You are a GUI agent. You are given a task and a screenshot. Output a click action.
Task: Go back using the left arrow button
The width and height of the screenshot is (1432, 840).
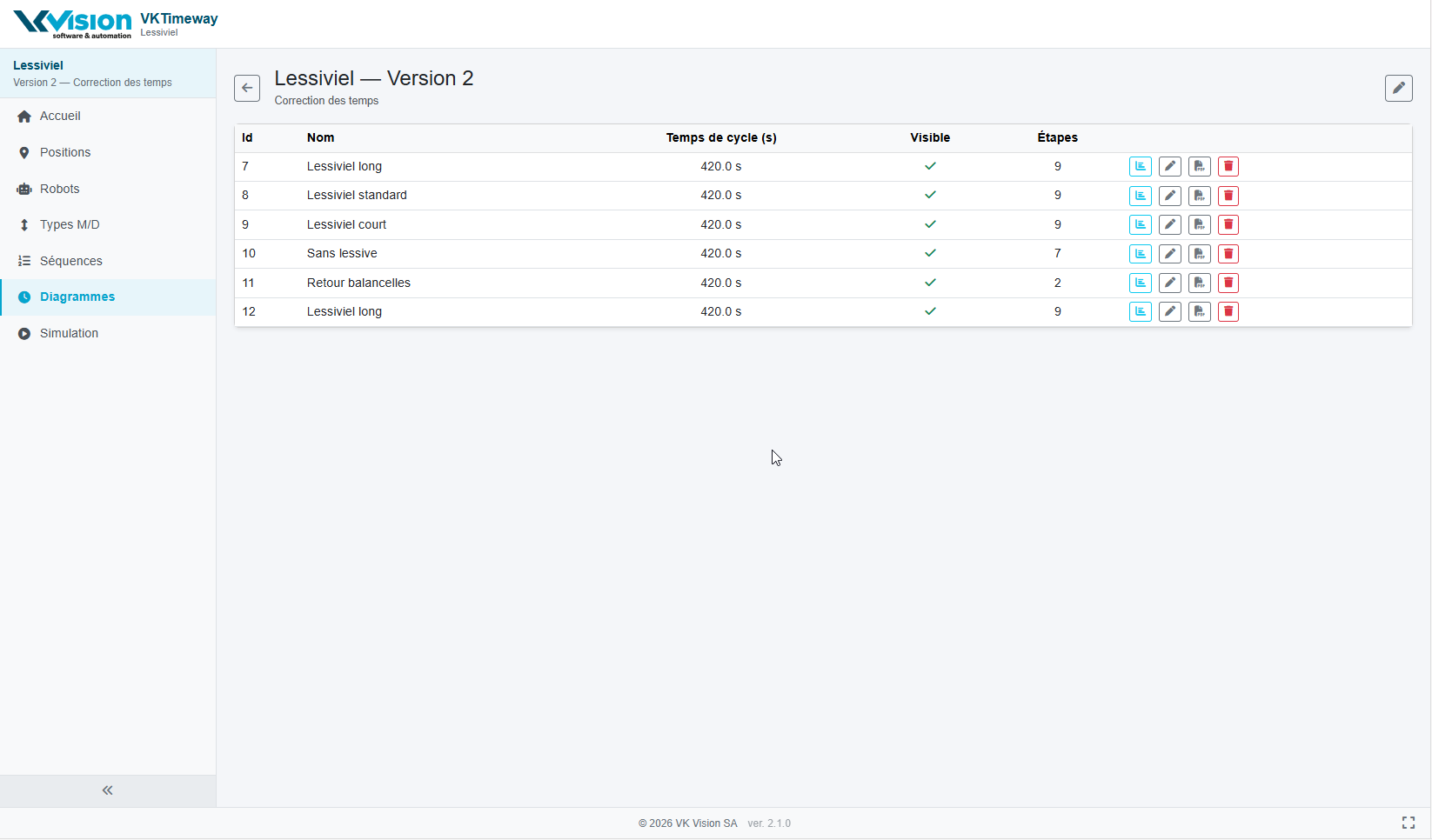tap(247, 88)
